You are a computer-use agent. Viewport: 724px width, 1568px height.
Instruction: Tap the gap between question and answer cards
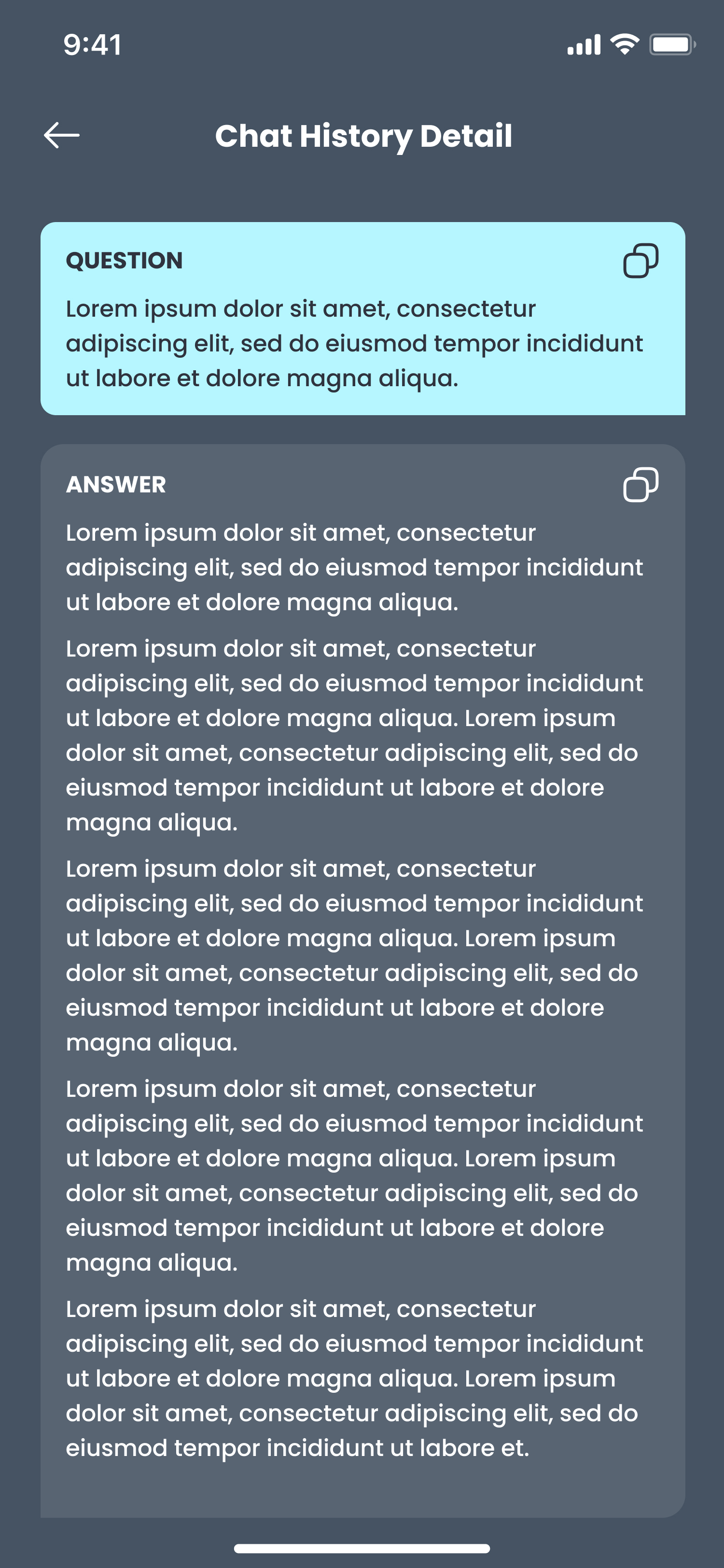click(x=362, y=430)
